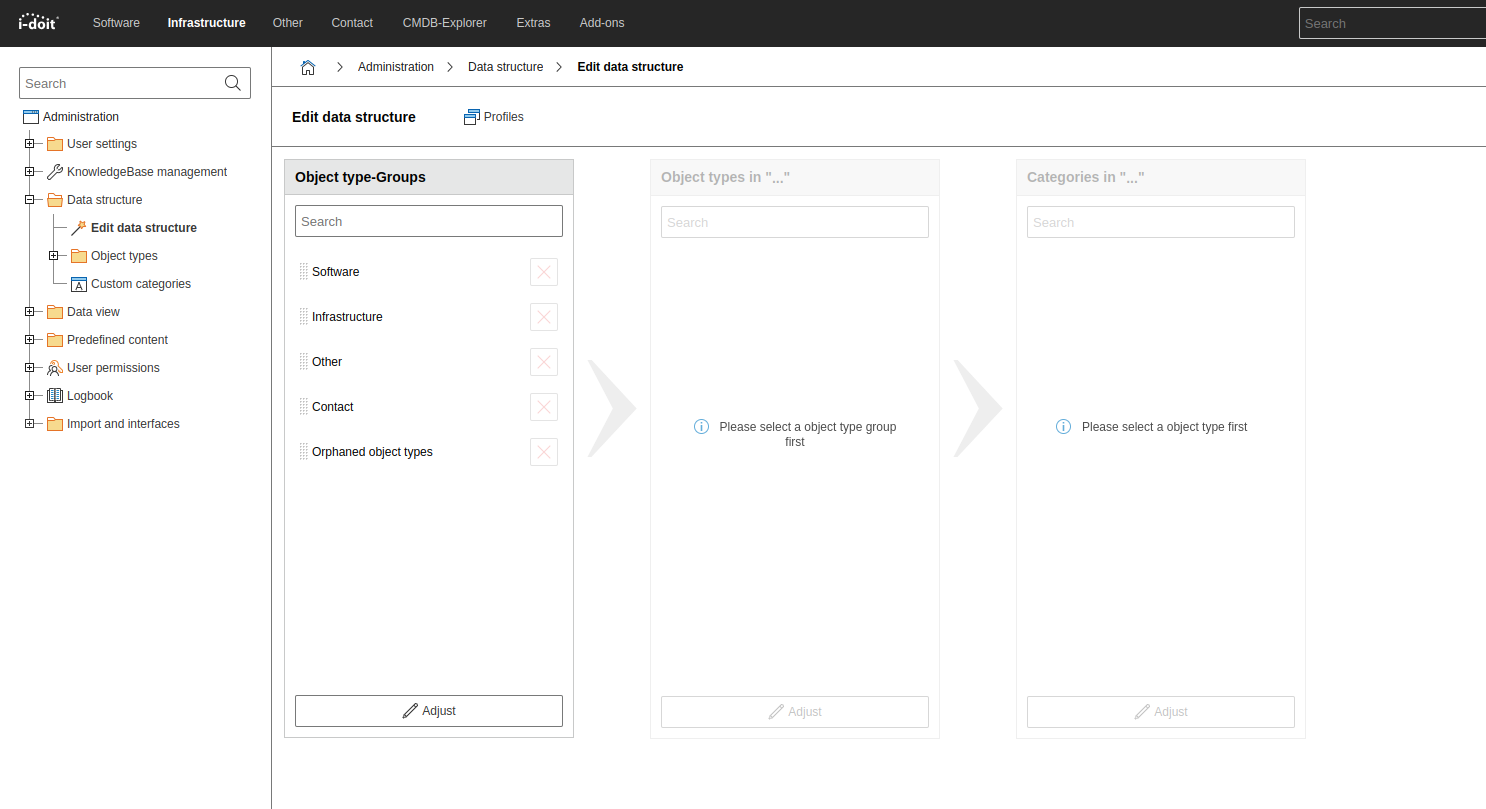
Task: Grab the drag handle for Infrastructure group
Action: pos(304,317)
